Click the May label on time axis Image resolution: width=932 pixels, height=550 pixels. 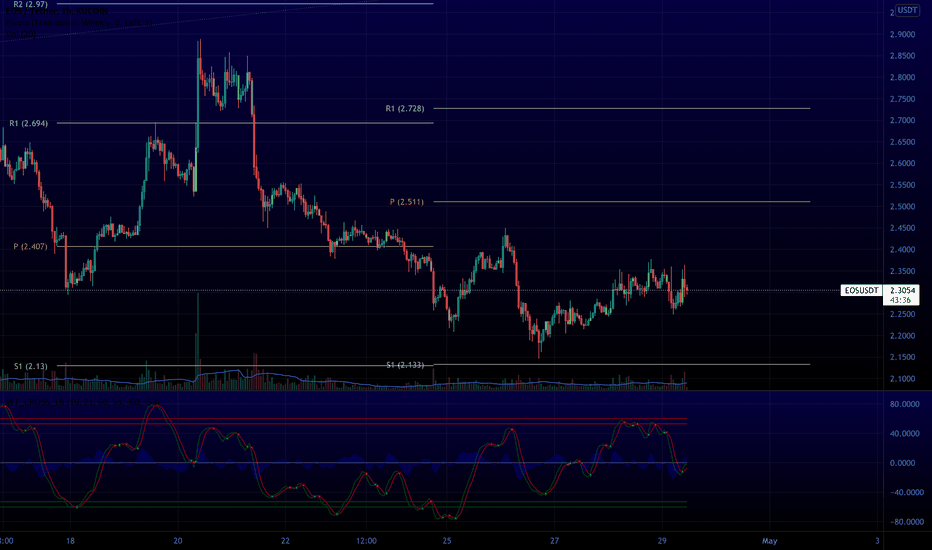(x=770, y=540)
